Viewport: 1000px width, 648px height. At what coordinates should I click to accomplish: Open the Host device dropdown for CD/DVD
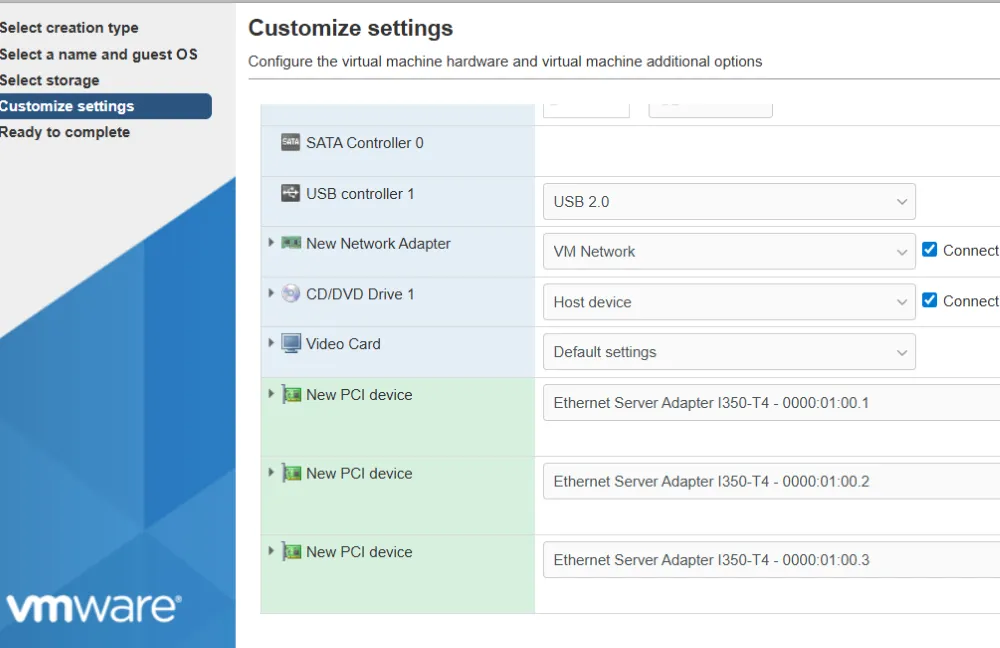click(729, 302)
